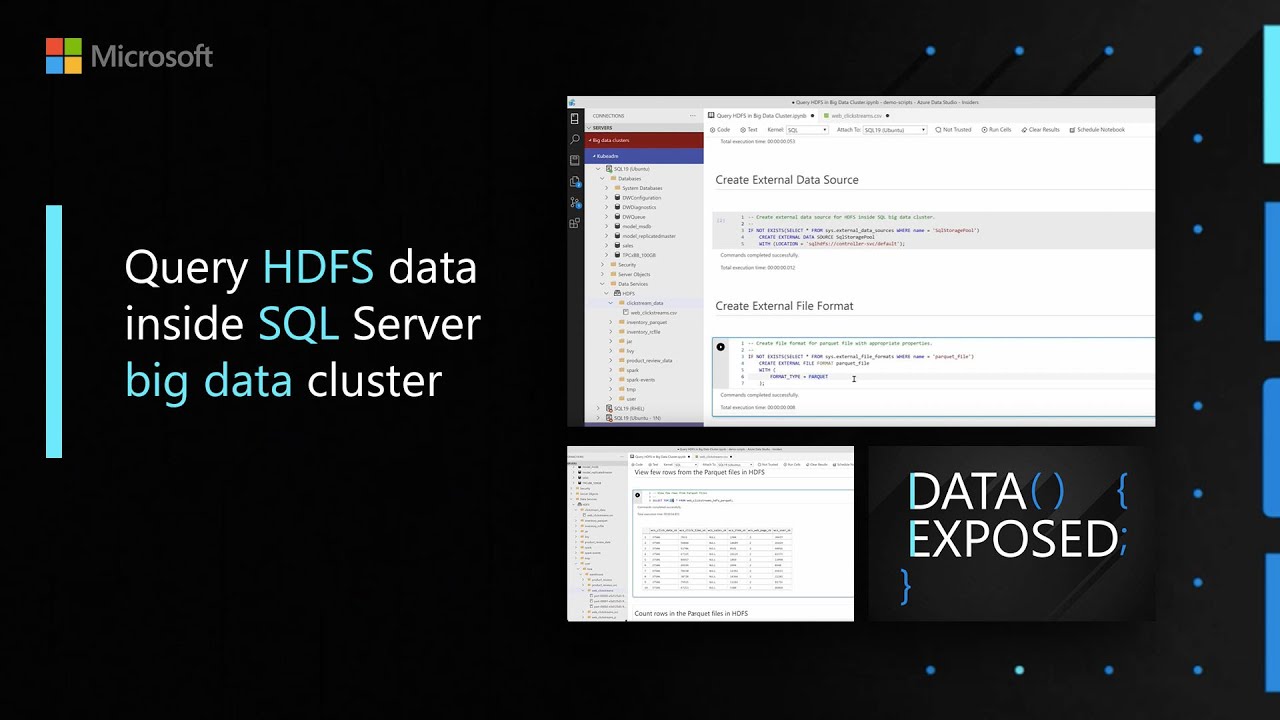Toggle Not Trusted in large screenshot toolbar
The height and width of the screenshot is (720, 1280).
coord(953,130)
